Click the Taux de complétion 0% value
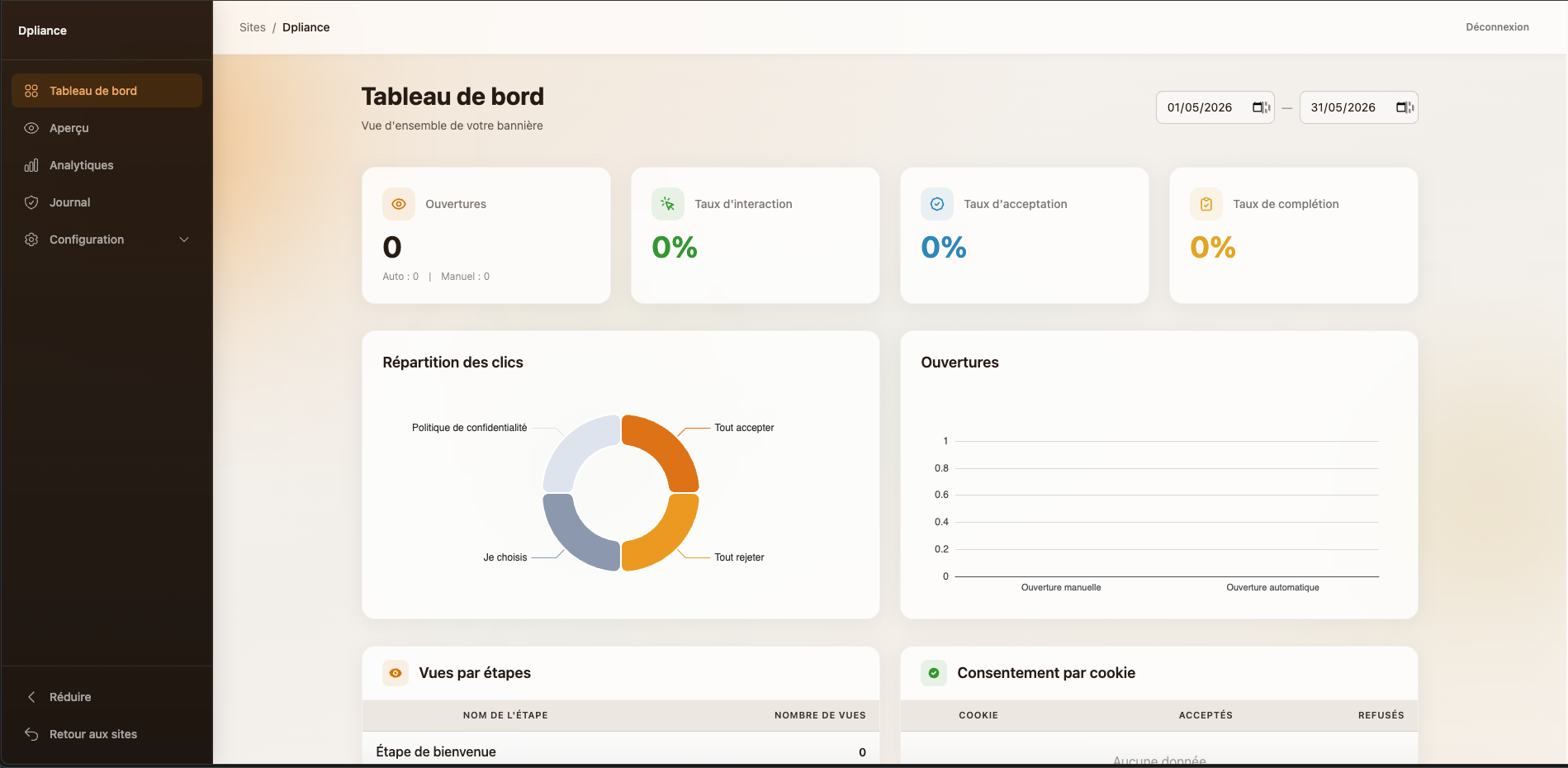The width and height of the screenshot is (1568, 768). 1213,247
